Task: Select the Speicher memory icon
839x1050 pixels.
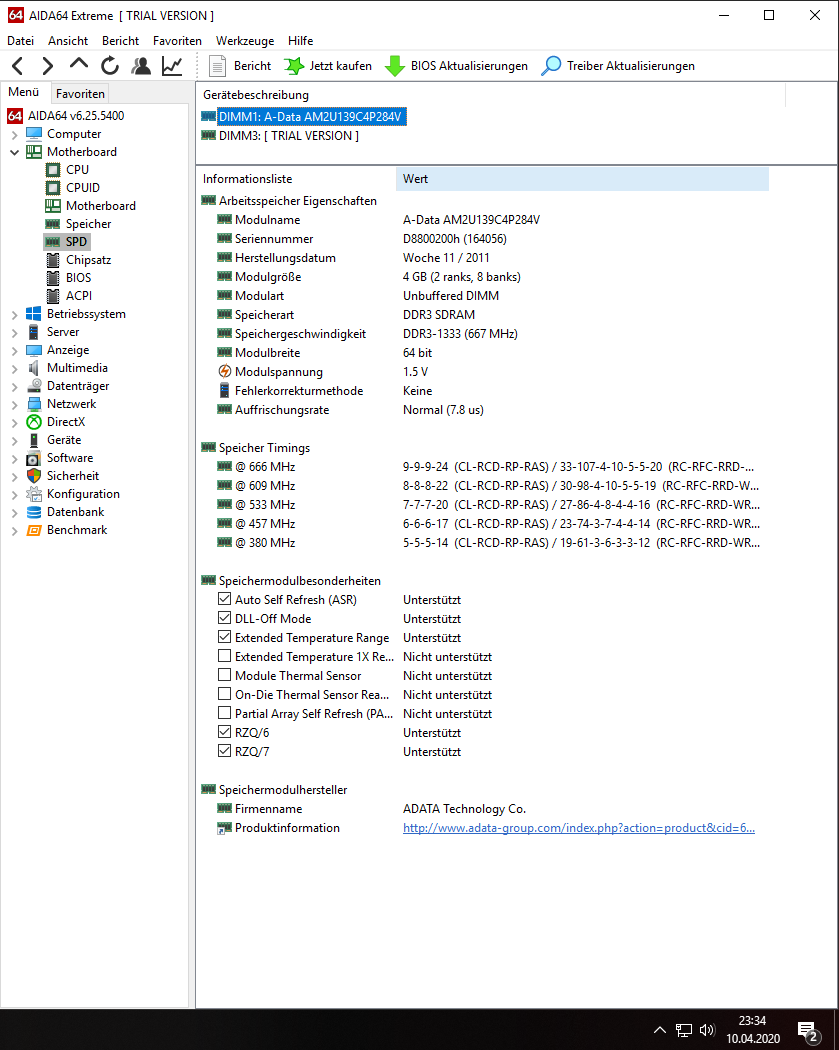Action: click(x=53, y=224)
